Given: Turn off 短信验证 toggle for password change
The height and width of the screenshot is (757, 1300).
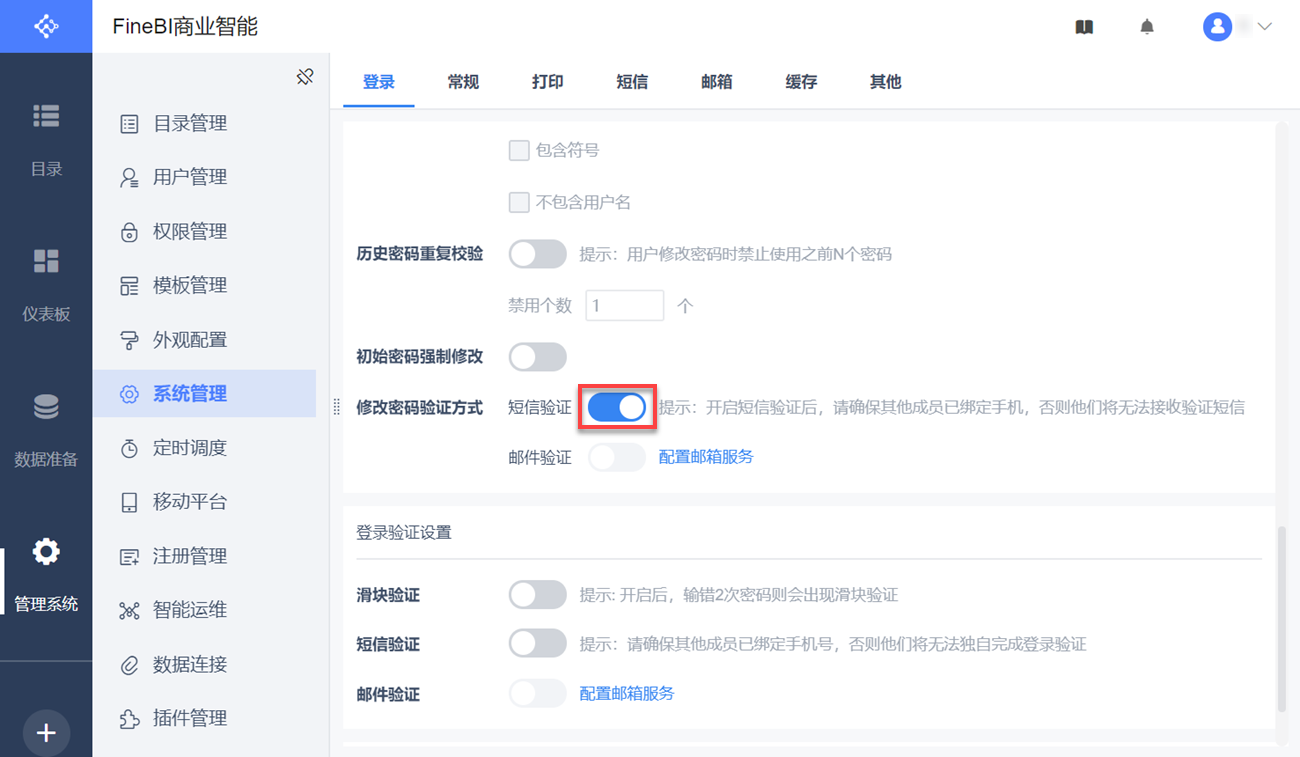Looking at the screenshot, I should pyautogui.click(x=617, y=407).
